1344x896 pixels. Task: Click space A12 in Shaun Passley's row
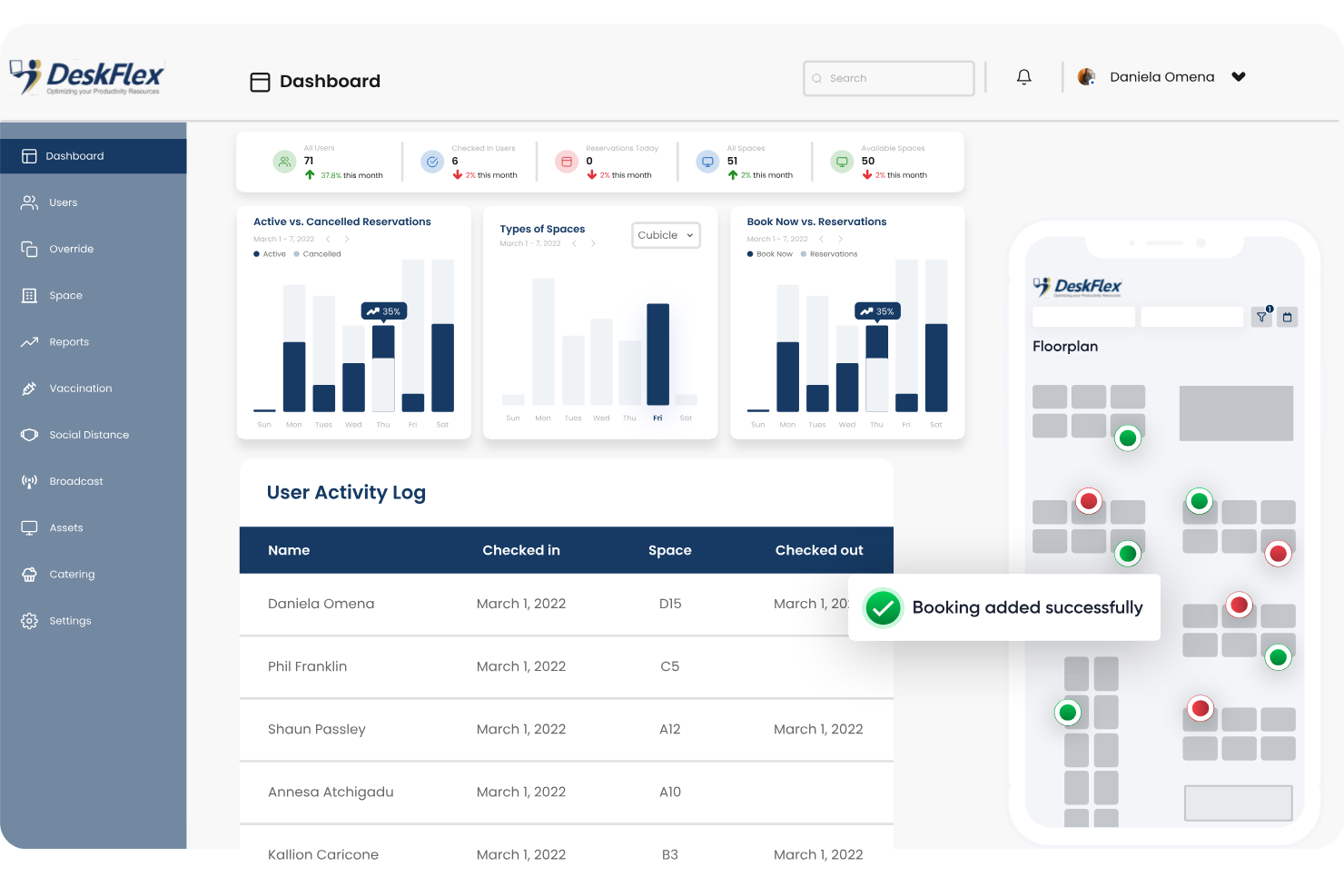[x=670, y=729]
